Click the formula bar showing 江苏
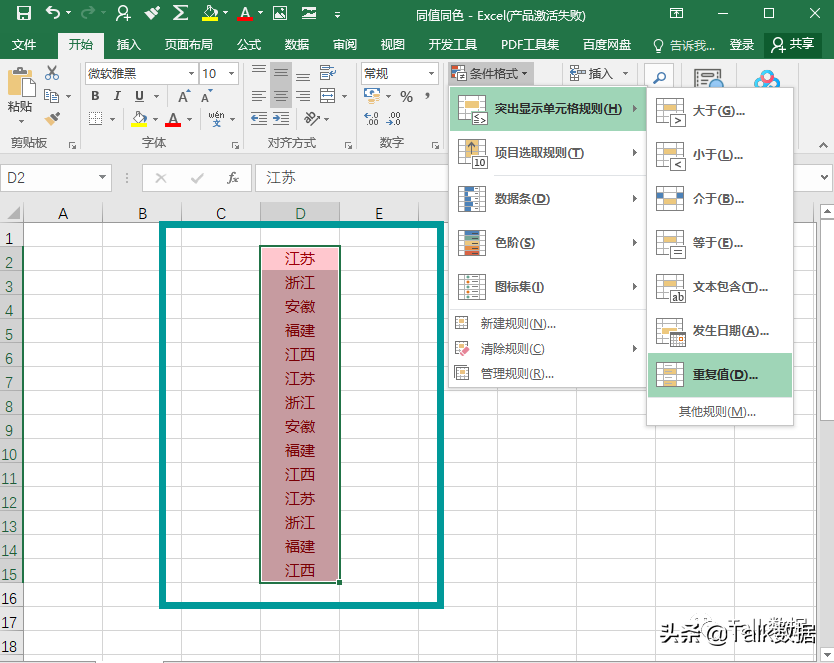 (x=352, y=178)
